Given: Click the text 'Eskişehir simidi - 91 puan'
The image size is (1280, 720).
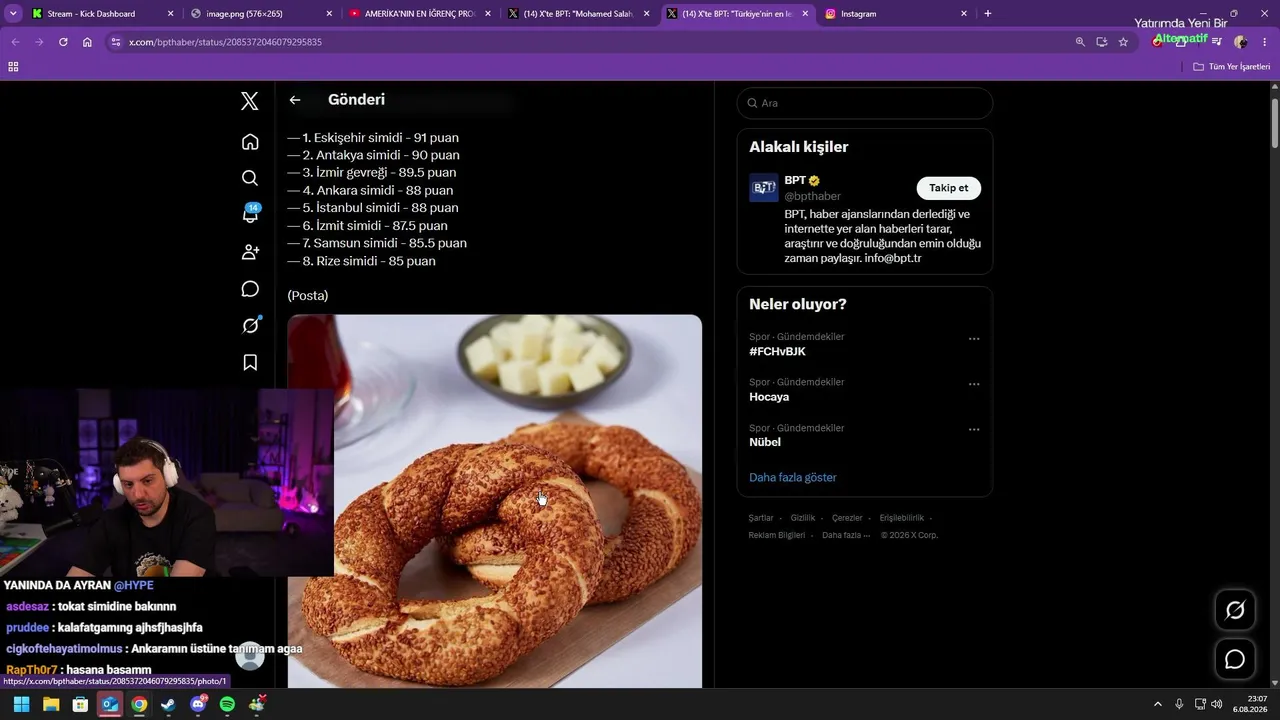Looking at the screenshot, I should 386,138.
